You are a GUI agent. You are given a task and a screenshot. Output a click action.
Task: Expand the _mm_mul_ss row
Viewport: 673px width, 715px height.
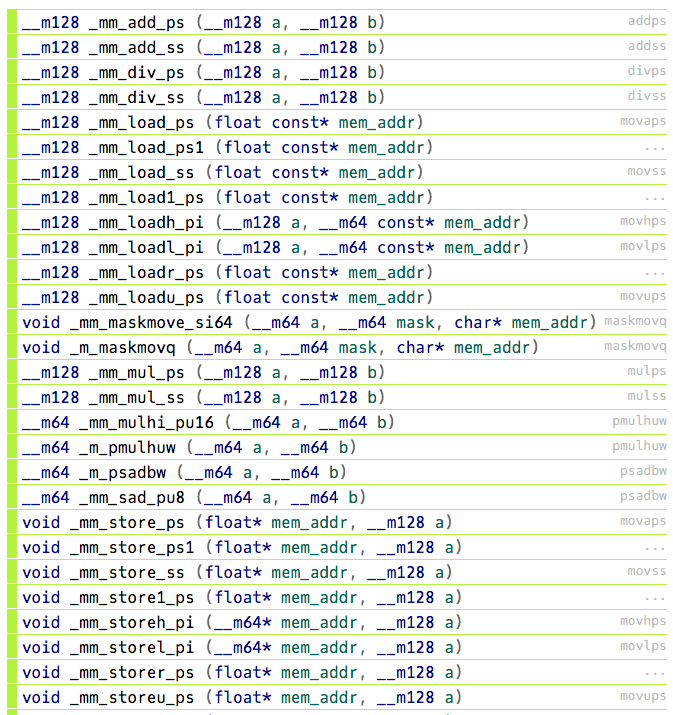tap(337, 398)
